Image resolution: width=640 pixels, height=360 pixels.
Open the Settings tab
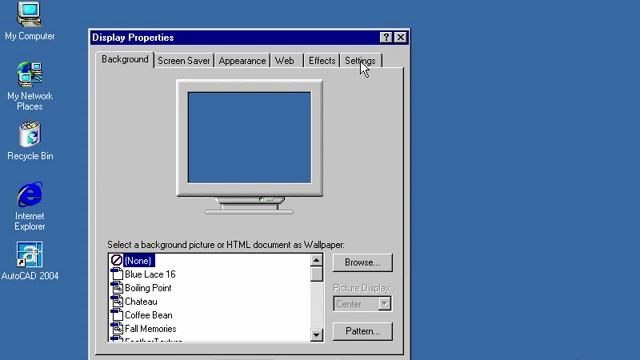pos(360,61)
